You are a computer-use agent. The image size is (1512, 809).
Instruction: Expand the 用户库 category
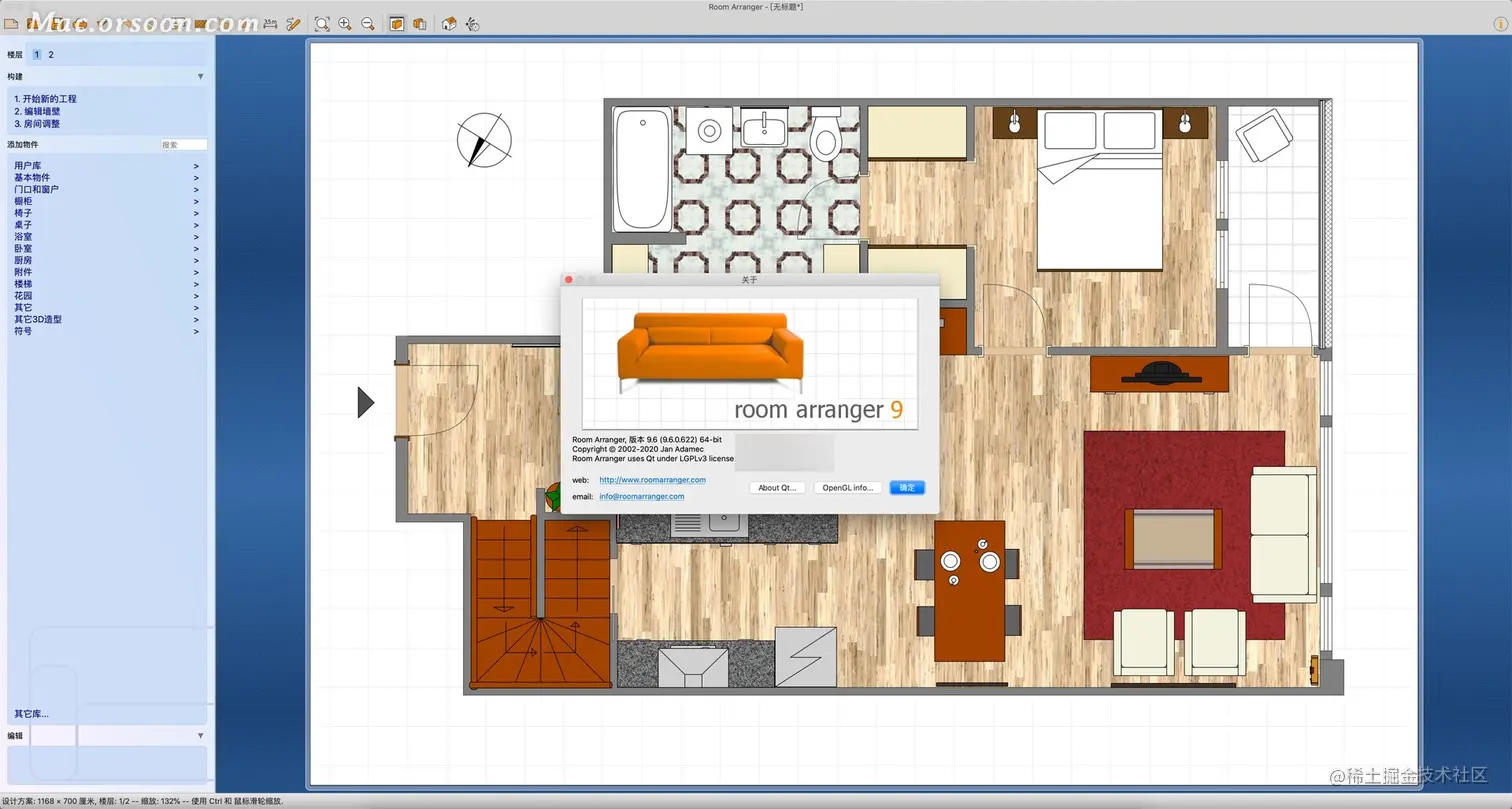tap(105, 166)
